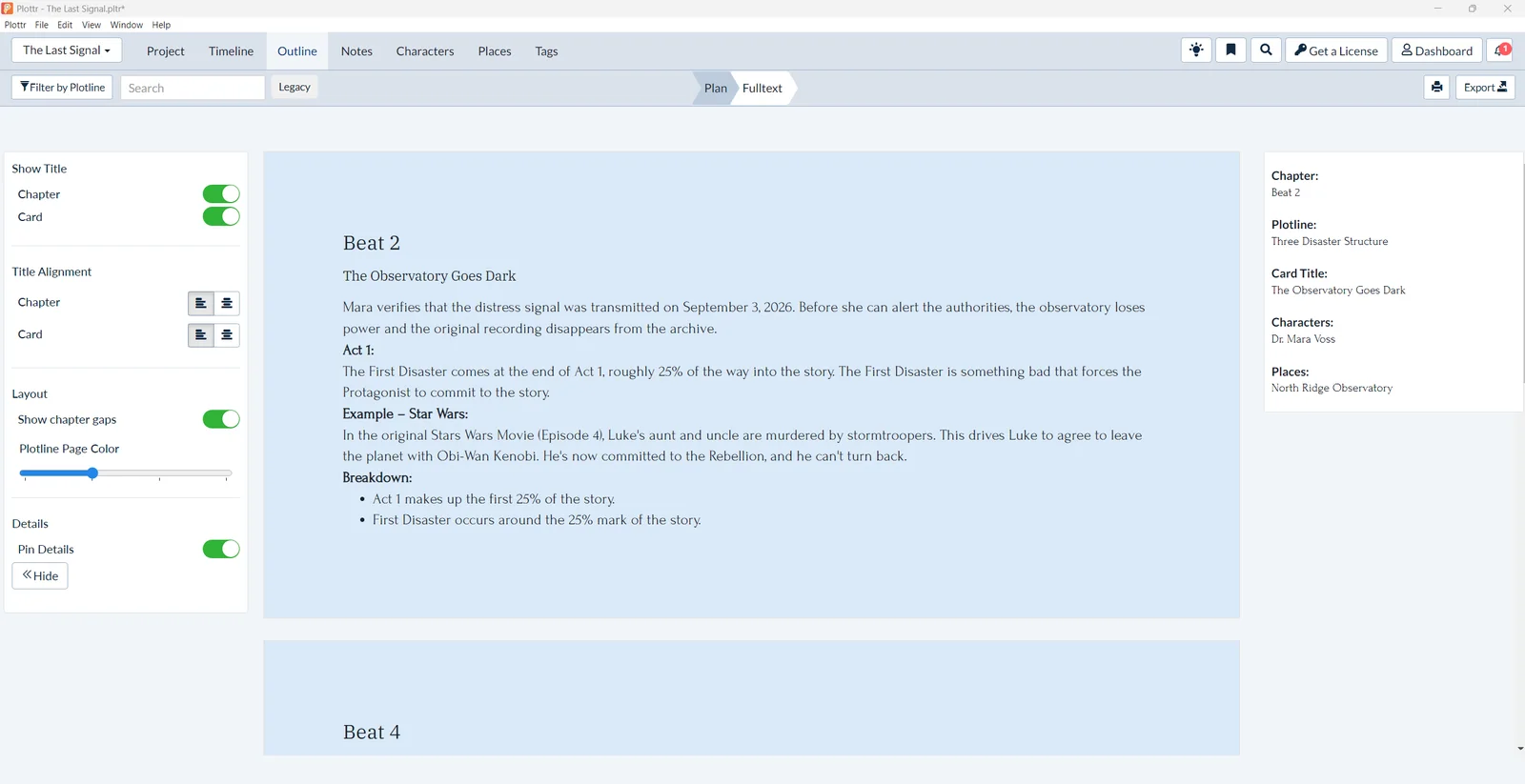
Task: Click 'North Ridge Observatory' place text
Action: [1332, 389]
